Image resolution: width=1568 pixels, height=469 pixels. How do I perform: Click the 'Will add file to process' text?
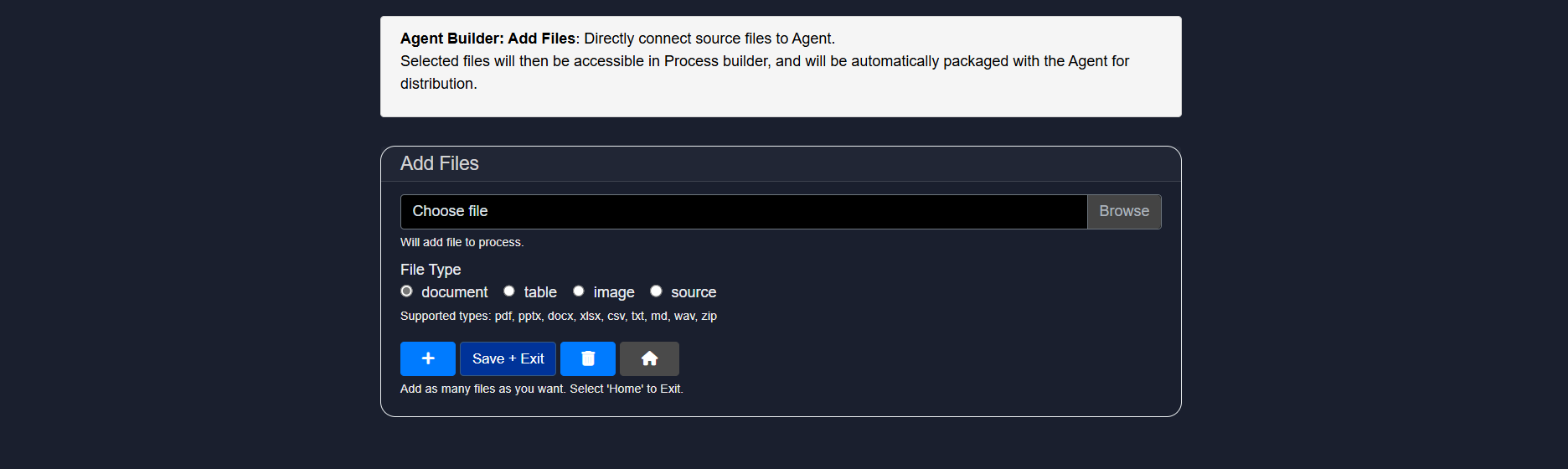462,242
